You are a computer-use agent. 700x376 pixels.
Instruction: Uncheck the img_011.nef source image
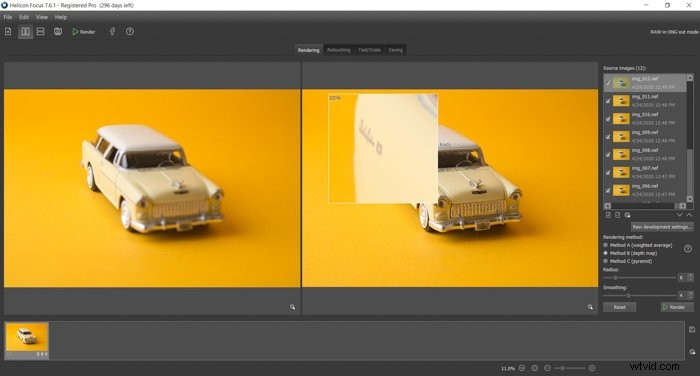point(608,101)
